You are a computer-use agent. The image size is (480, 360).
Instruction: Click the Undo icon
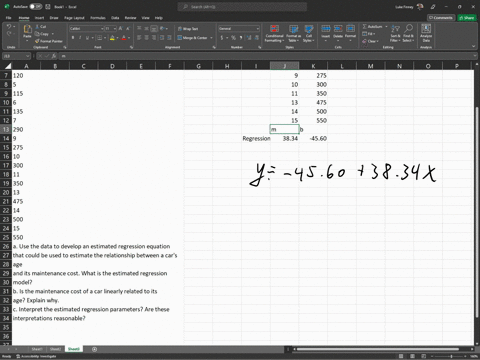pos(9,26)
